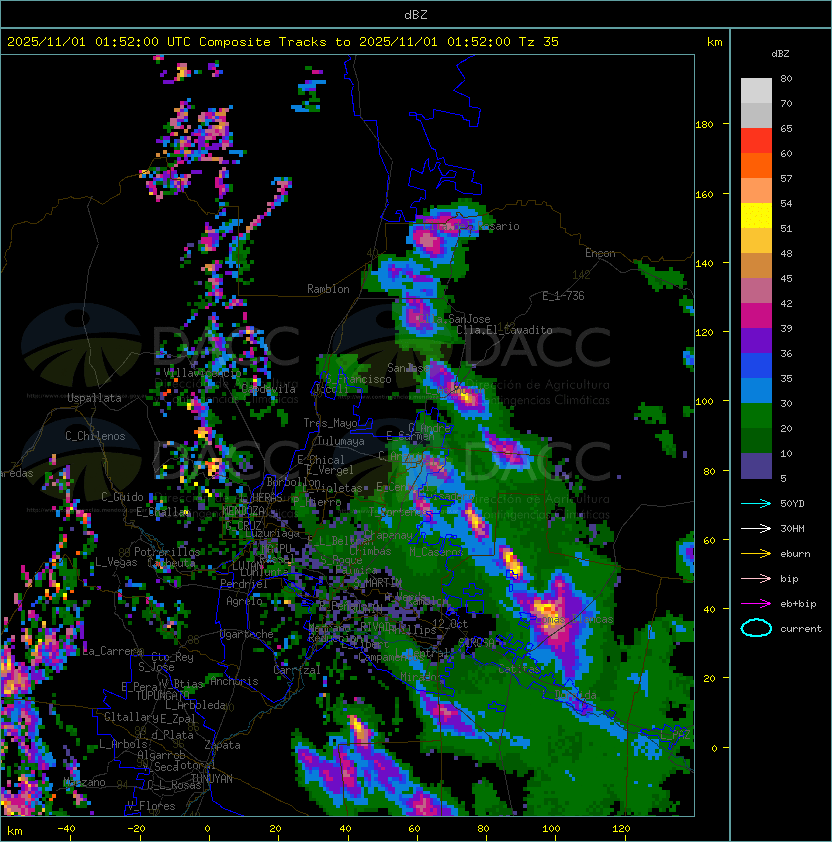Click the Ramblon label on the map
The width and height of the screenshot is (832, 842).
point(328,289)
